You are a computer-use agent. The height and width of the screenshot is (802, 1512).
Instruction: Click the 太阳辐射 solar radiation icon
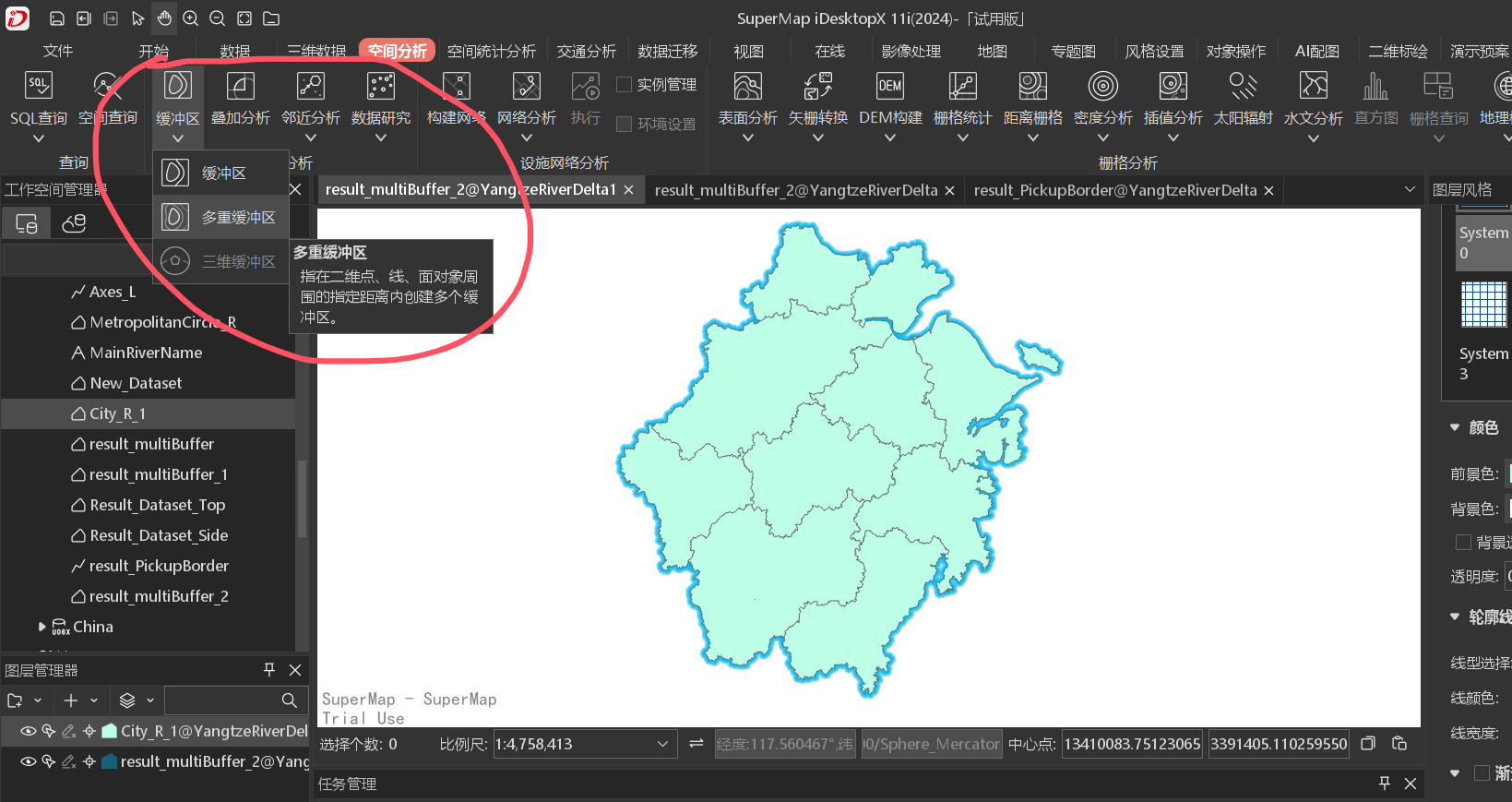coord(1243,86)
